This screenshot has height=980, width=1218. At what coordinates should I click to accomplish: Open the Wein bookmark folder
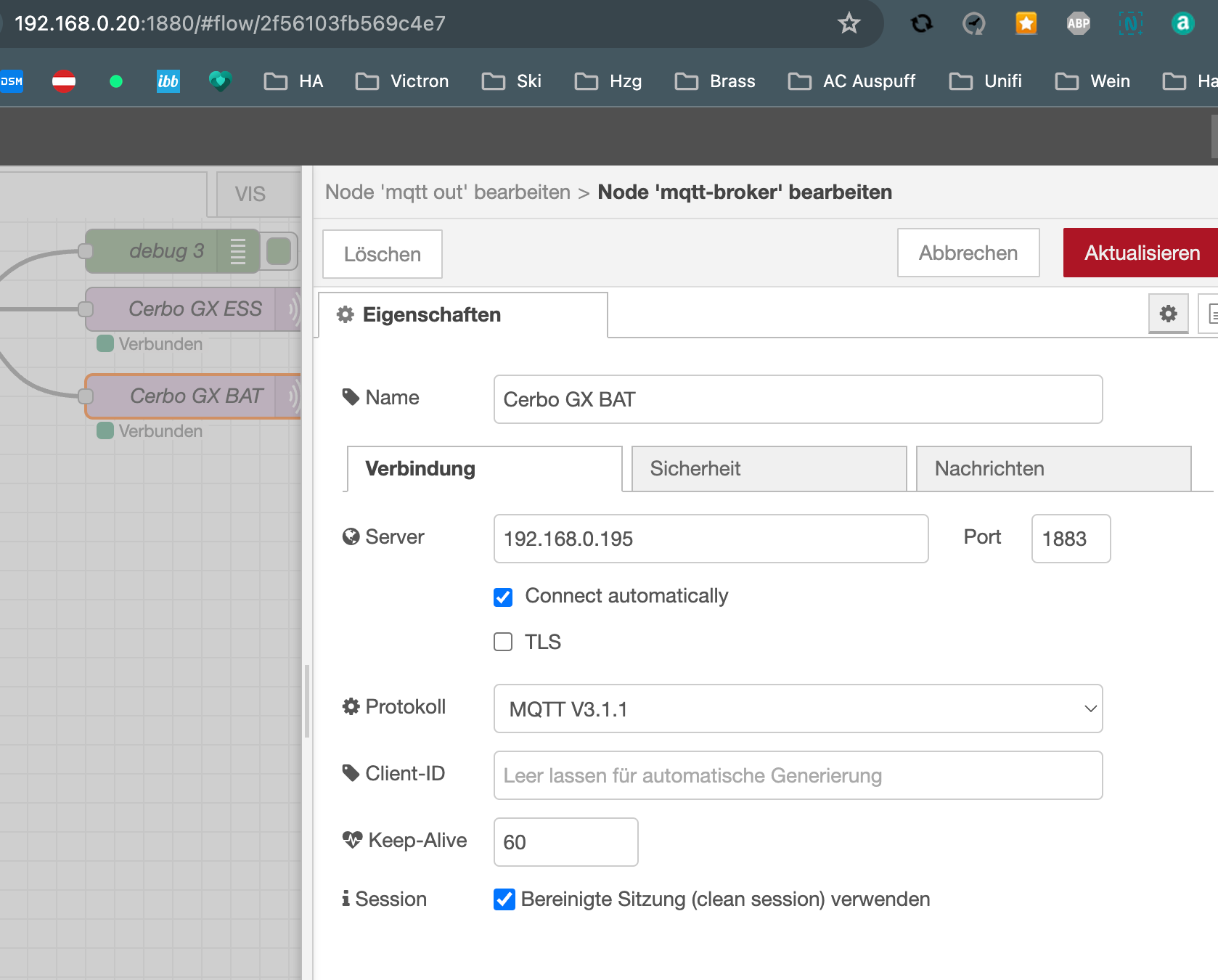tap(1093, 81)
